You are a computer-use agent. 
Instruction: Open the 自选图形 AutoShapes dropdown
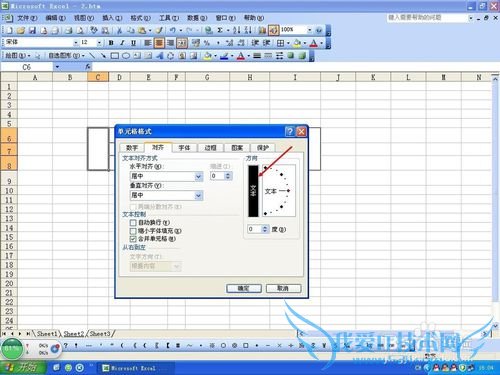point(67,56)
